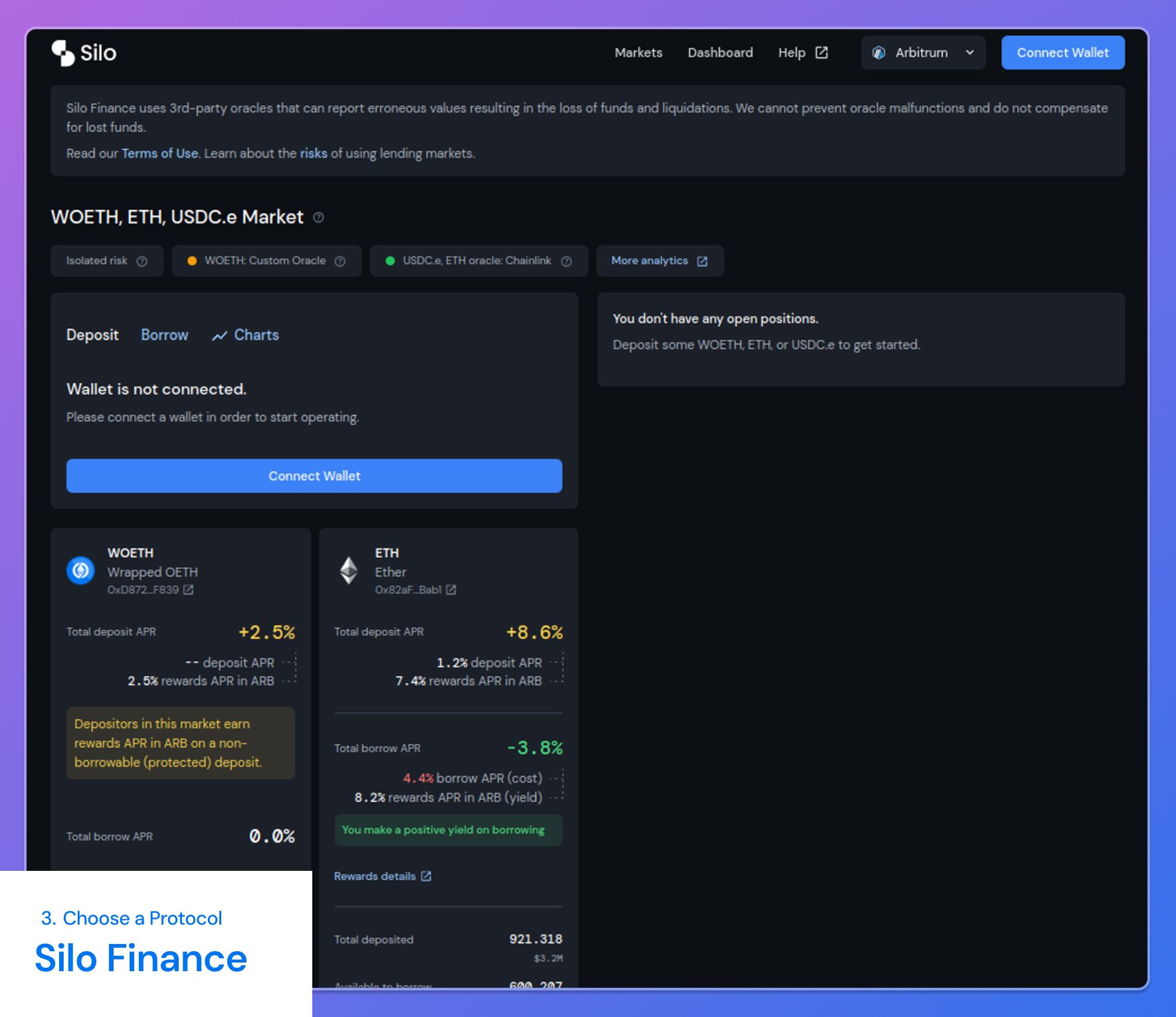Open Markets in the top navigation
The height and width of the screenshot is (1017, 1176).
pyautogui.click(x=638, y=52)
